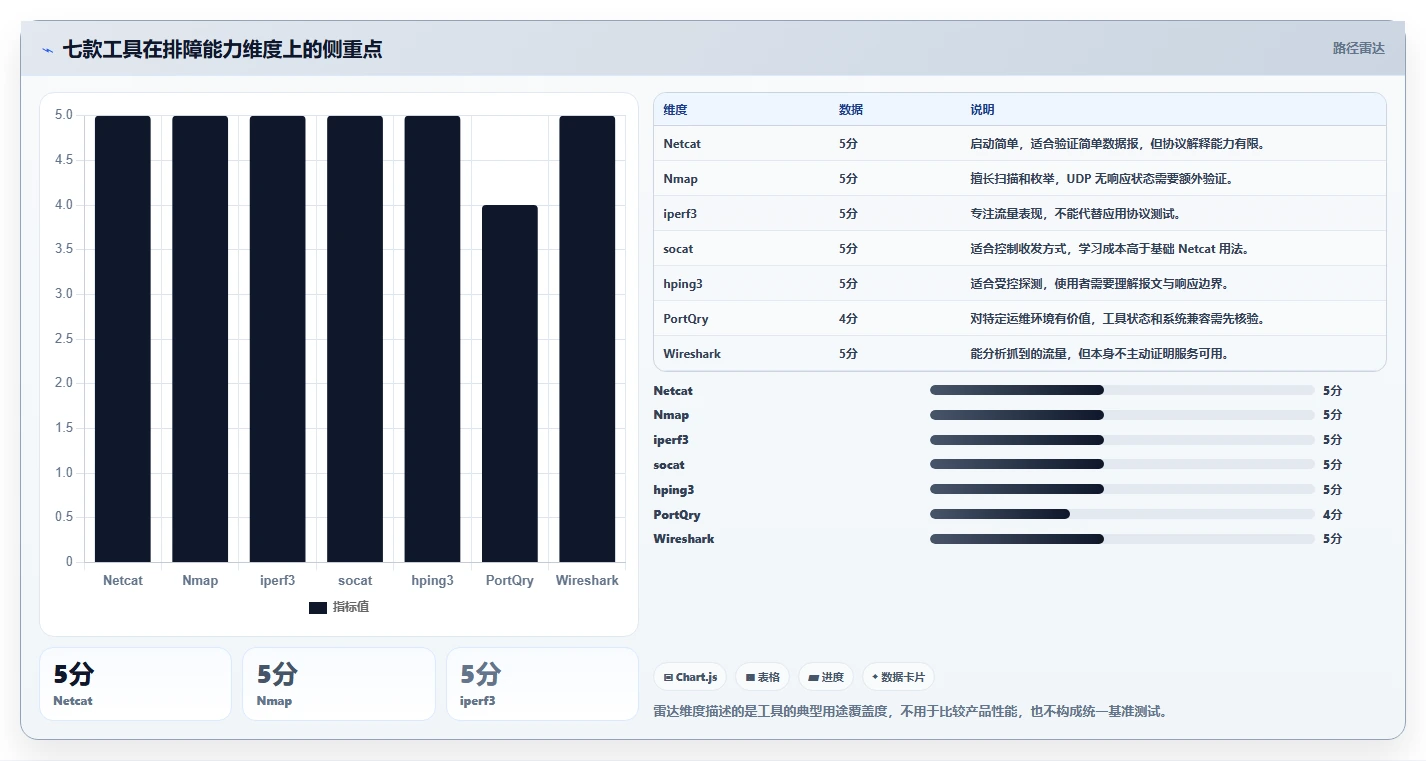Click the socat progress bar
Screen dimensions: 1426x761
pos(1122,464)
